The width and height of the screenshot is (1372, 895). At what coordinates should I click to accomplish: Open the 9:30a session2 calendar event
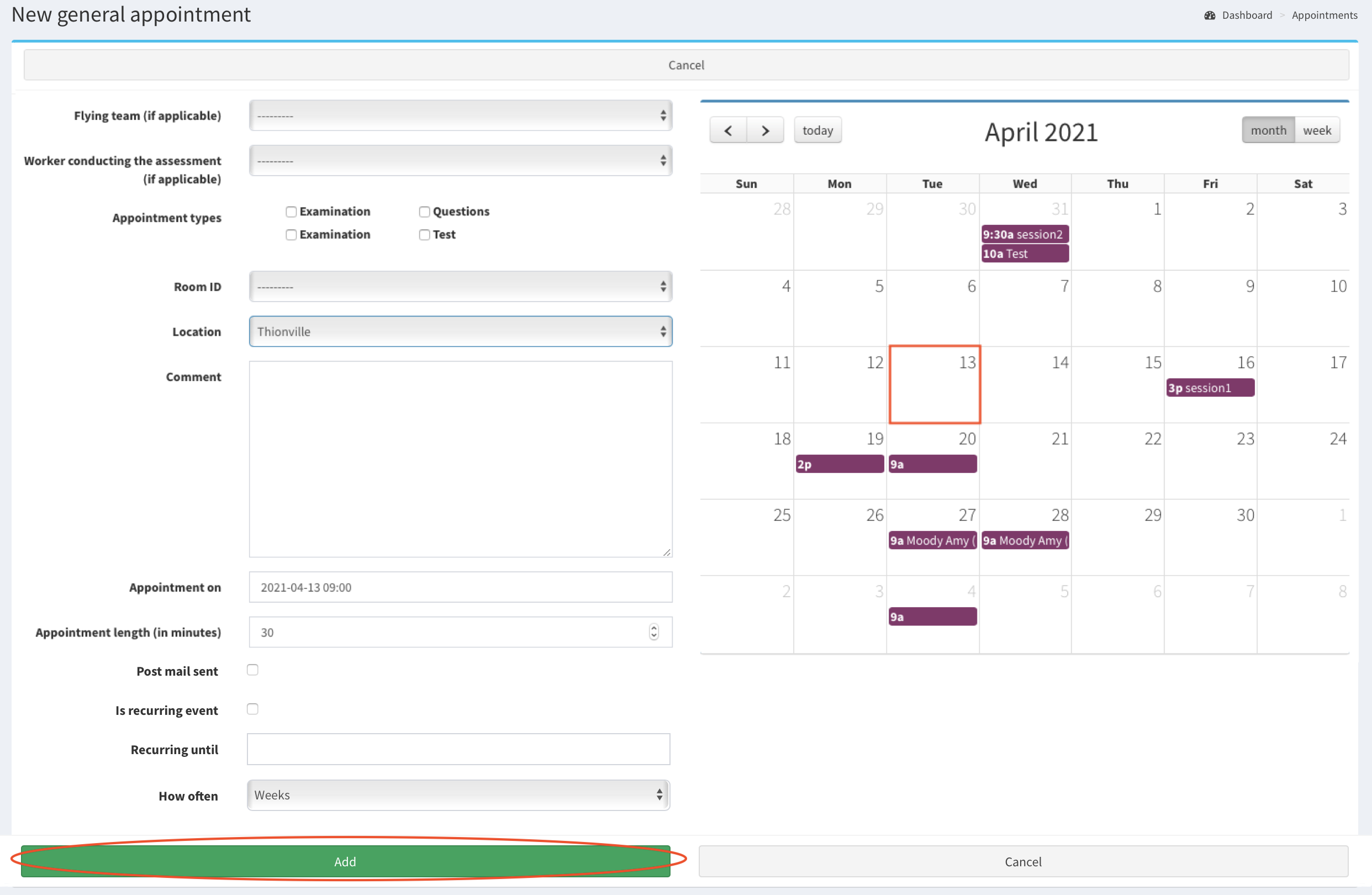pyautogui.click(x=1025, y=234)
